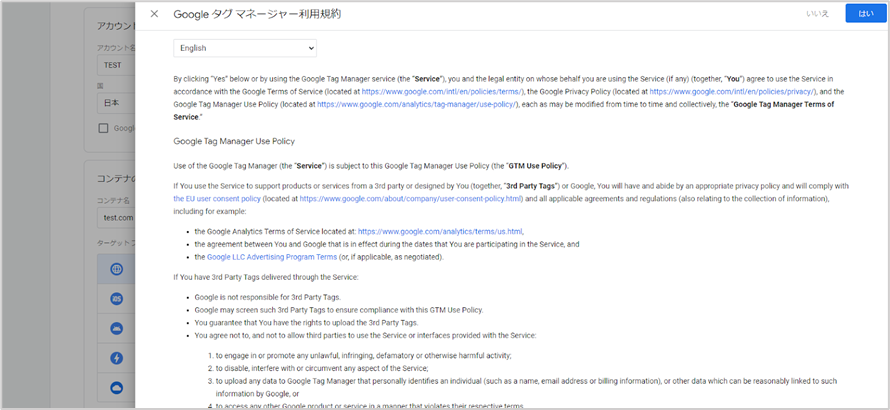Select the Server cloud icon in the background
The image size is (890, 410).
[116, 388]
